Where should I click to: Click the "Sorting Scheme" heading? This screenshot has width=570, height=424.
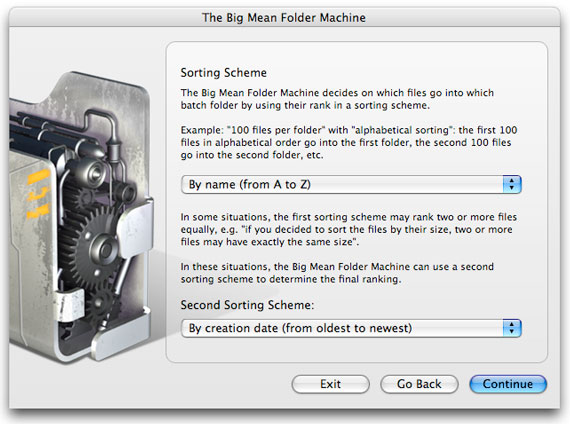[224, 73]
